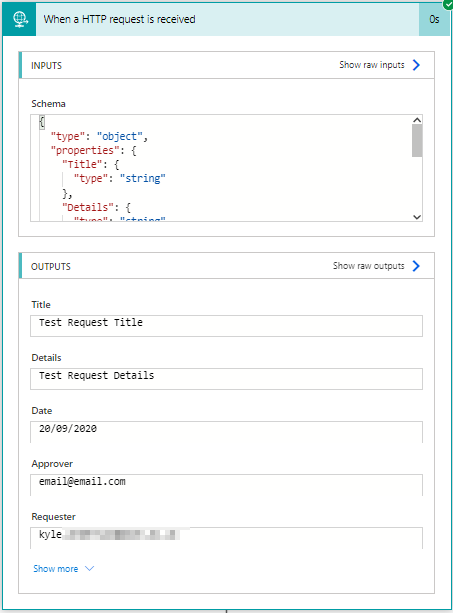The width and height of the screenshot is (453, 613).
Task: Click the green success checkmark badge
Action: 448,4
